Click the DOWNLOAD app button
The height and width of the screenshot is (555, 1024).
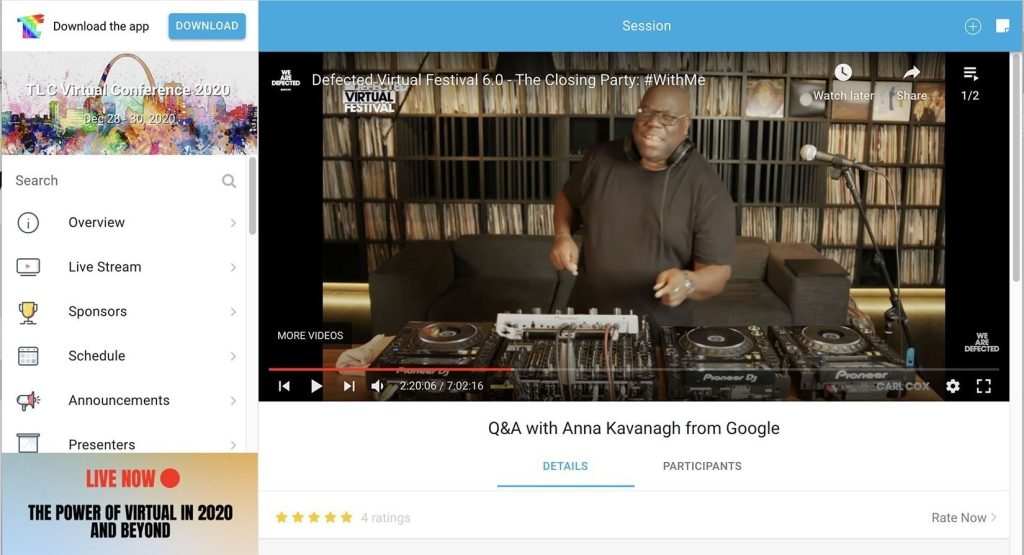pyautogui.click(x=207, y=26)
